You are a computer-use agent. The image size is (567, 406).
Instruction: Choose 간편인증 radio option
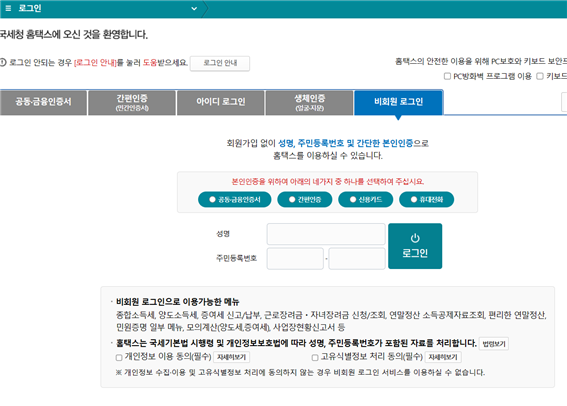coord(304,200)
